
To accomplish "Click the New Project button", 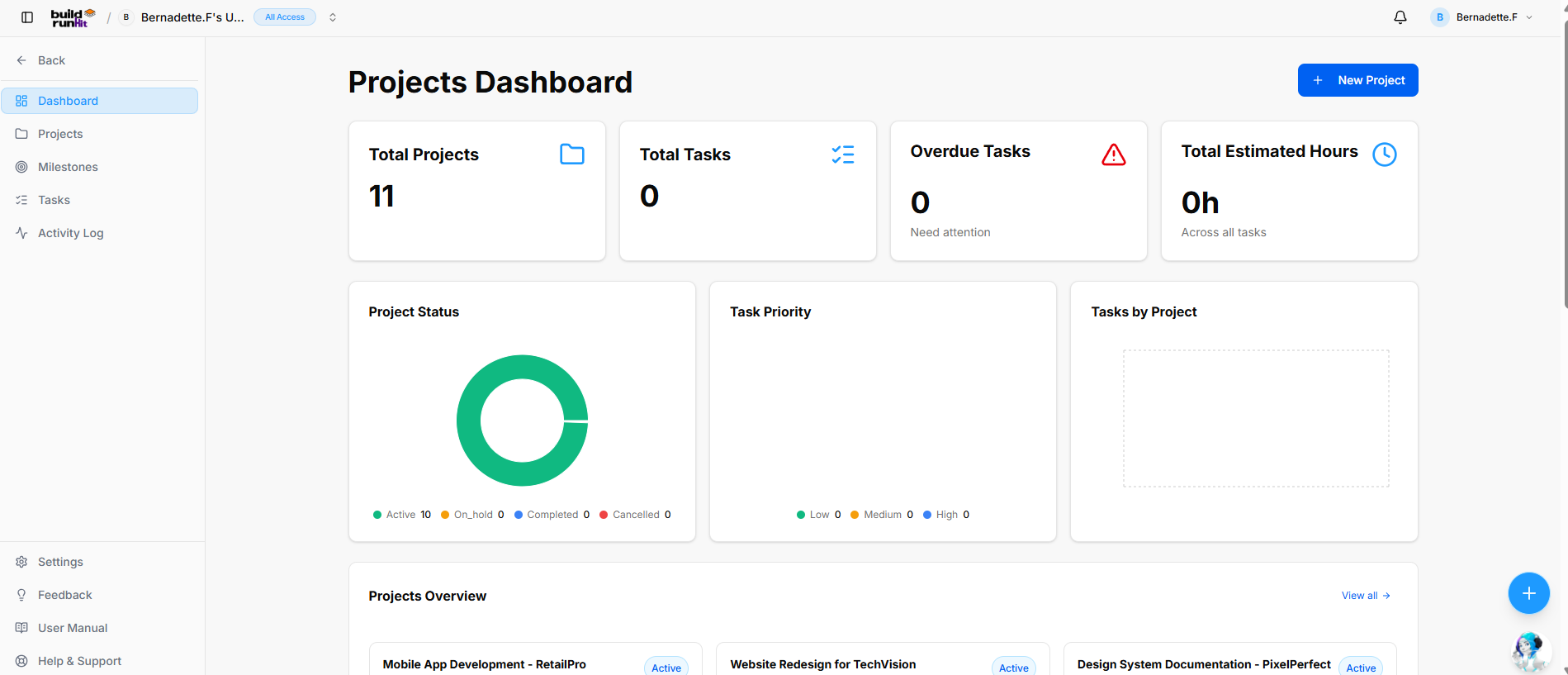I will [1358, 80].
